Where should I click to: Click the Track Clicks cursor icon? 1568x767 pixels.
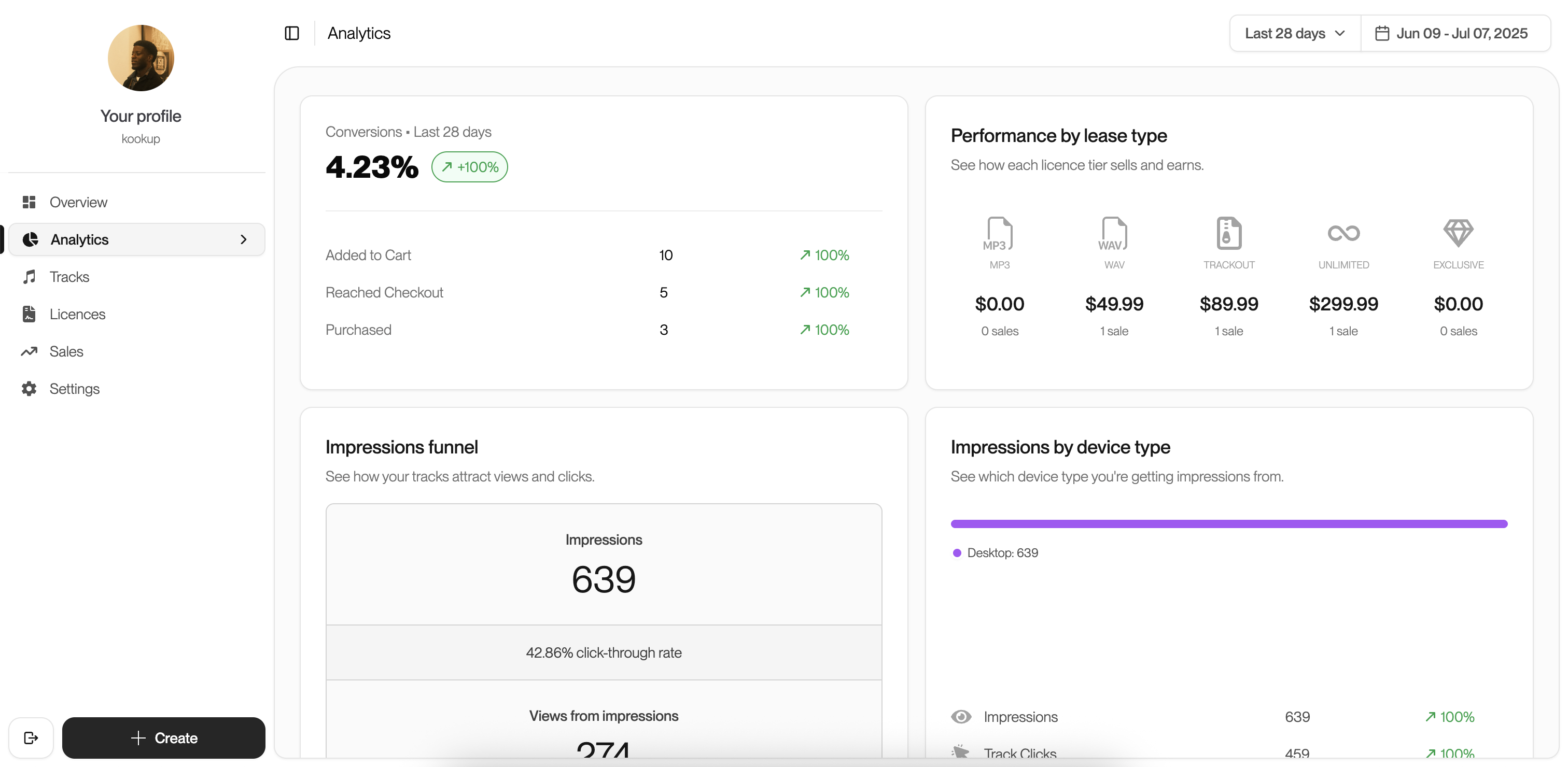pyautogui.click(x=961, y=752)
